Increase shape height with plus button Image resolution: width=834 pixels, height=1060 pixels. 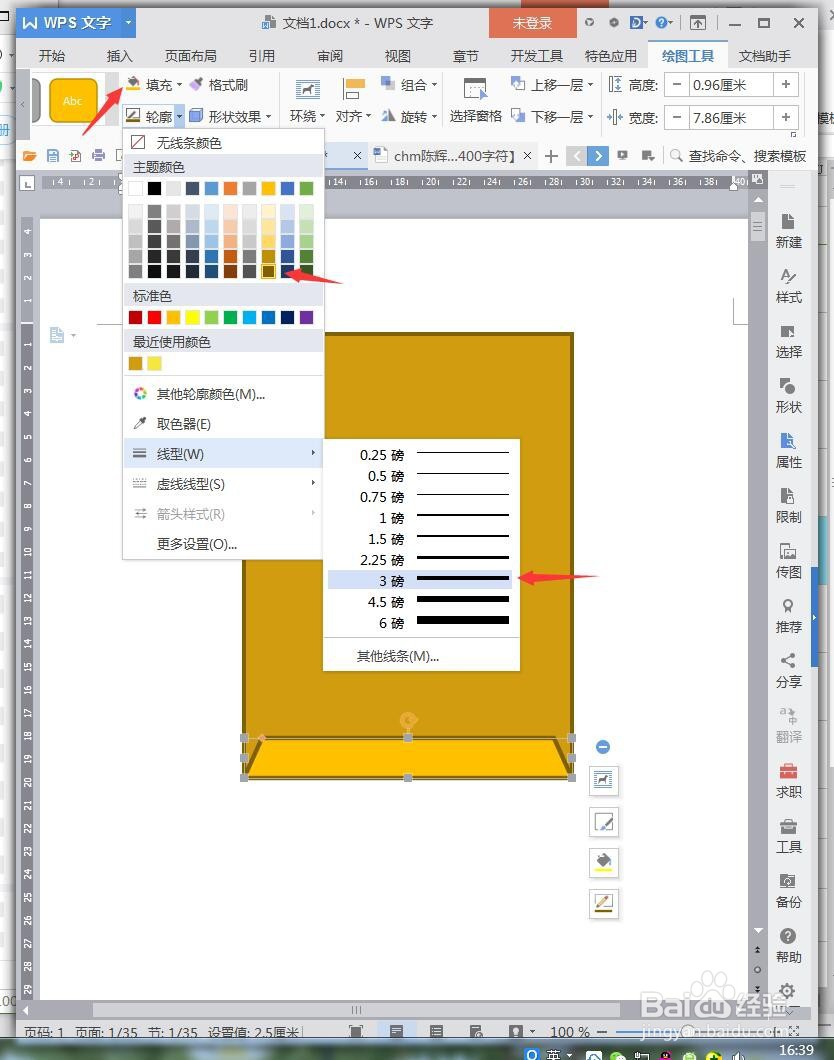786,85
